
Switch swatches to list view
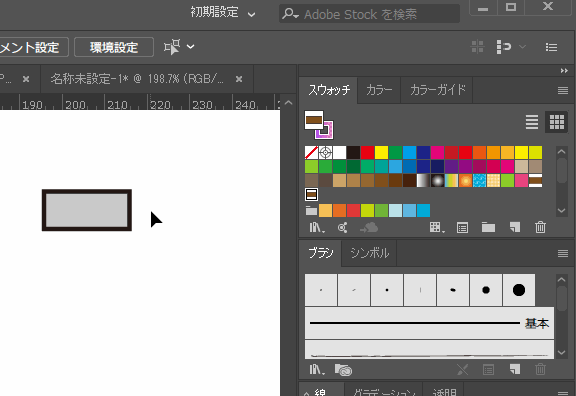tap(532, 122)
